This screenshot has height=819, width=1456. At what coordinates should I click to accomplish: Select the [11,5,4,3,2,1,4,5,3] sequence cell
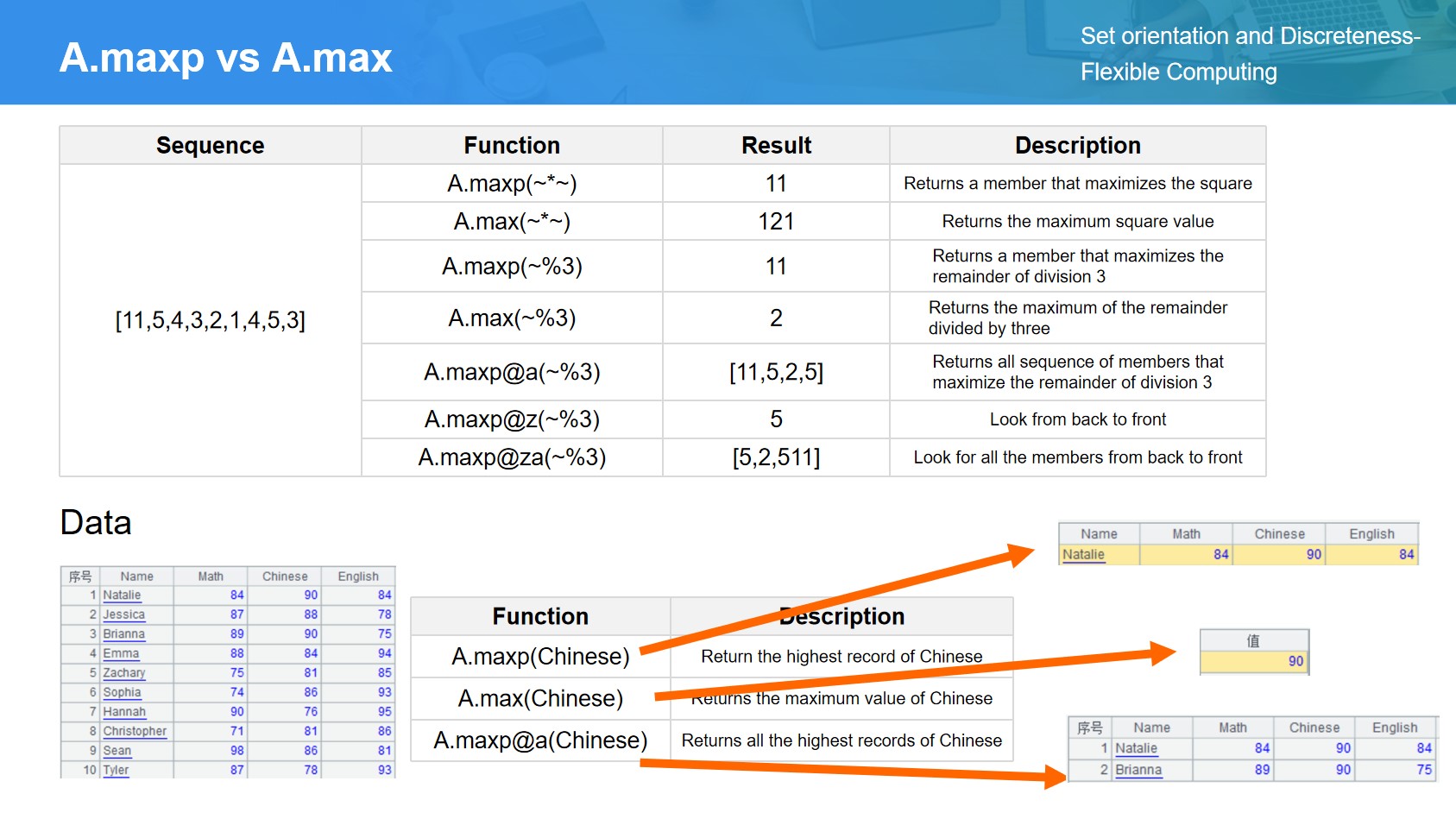coord(210,320)
